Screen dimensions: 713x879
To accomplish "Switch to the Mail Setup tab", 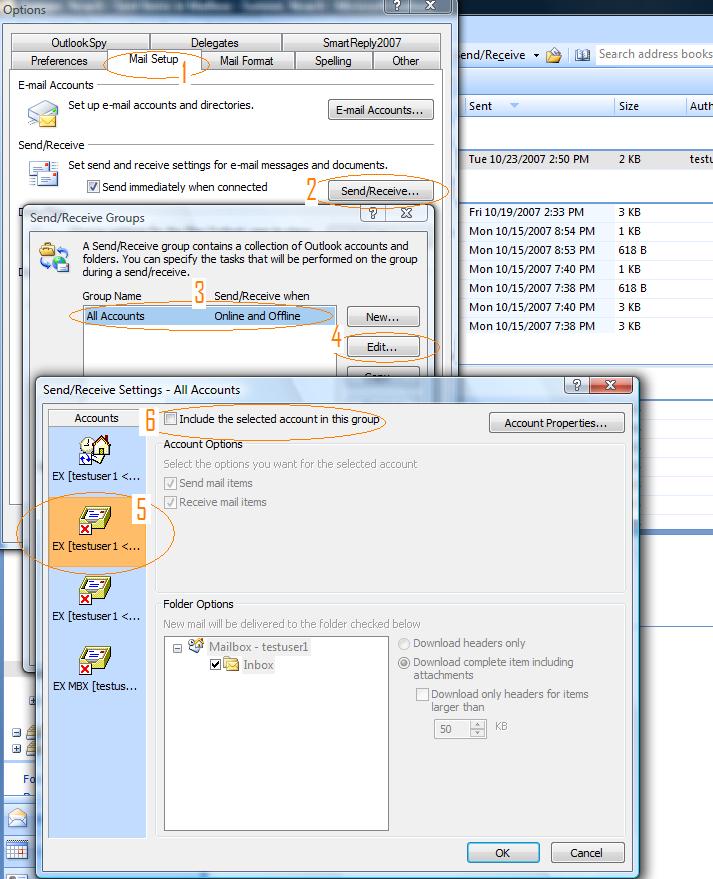I will pyautogui.click(x=153, y=59).
